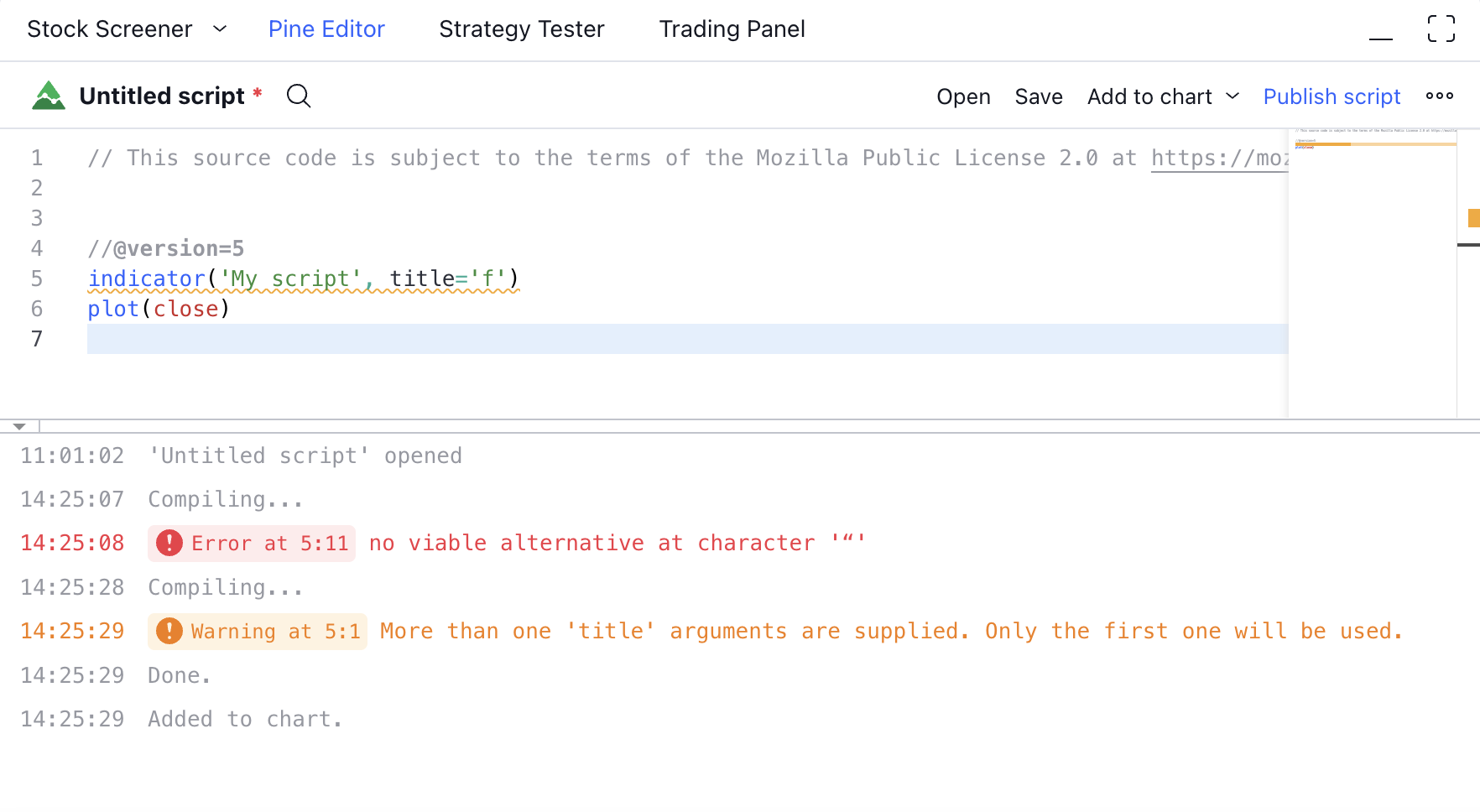Click the plot(close) code line
This screenshot has height=812, width=1480.
click(x=159, y=309)
